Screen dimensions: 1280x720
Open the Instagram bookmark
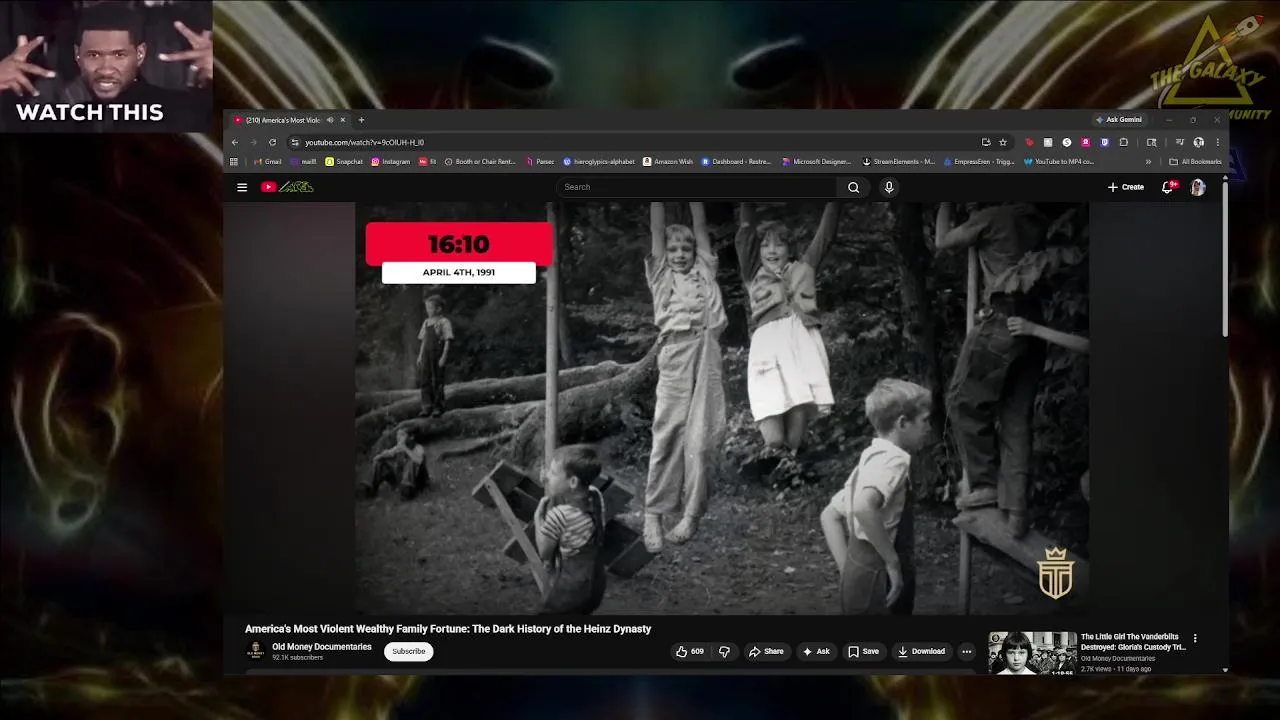pos(391,161)
